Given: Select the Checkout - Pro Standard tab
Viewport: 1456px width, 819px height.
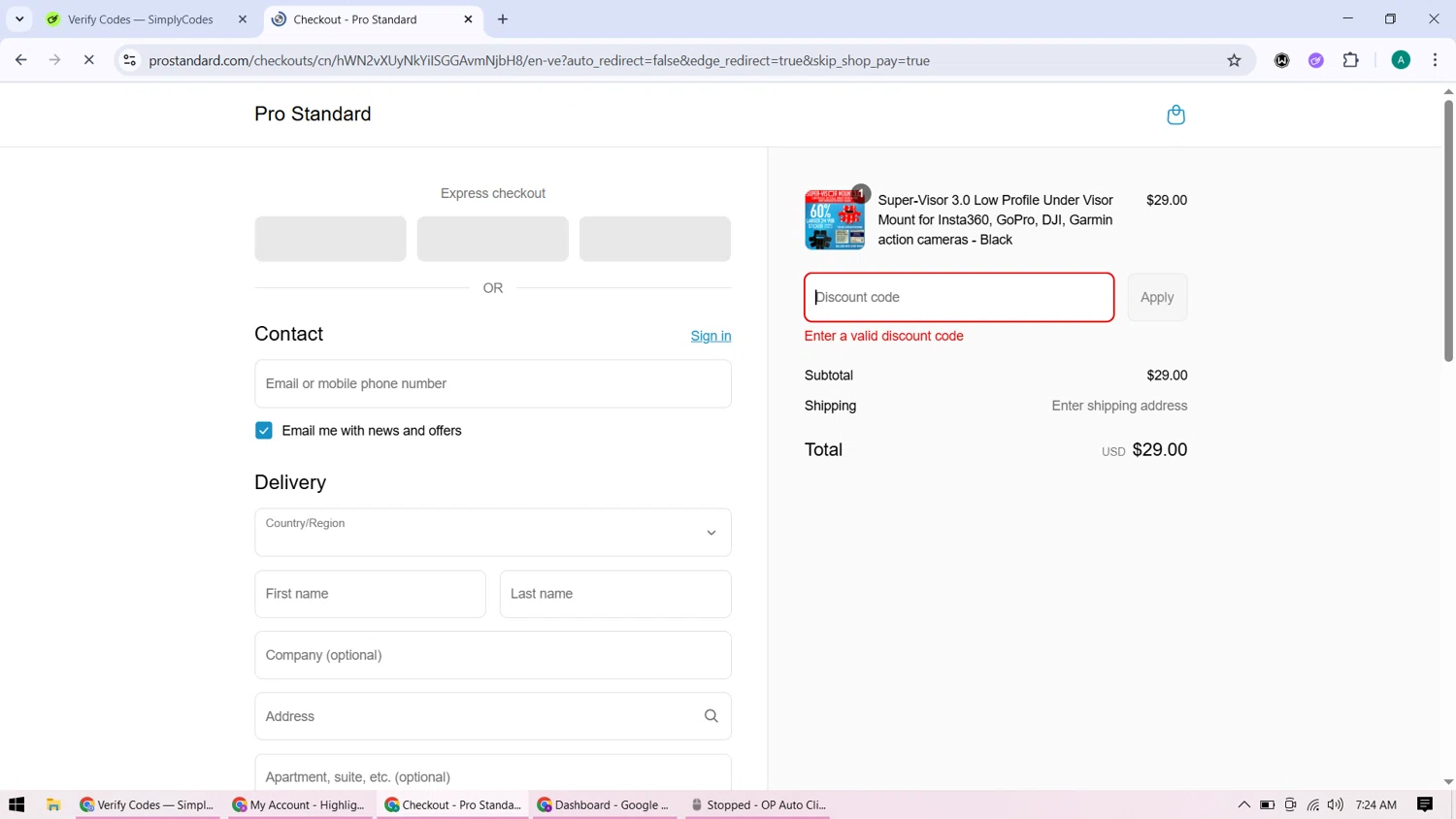Looking at the screenshot, I should (x=373, y=19).
